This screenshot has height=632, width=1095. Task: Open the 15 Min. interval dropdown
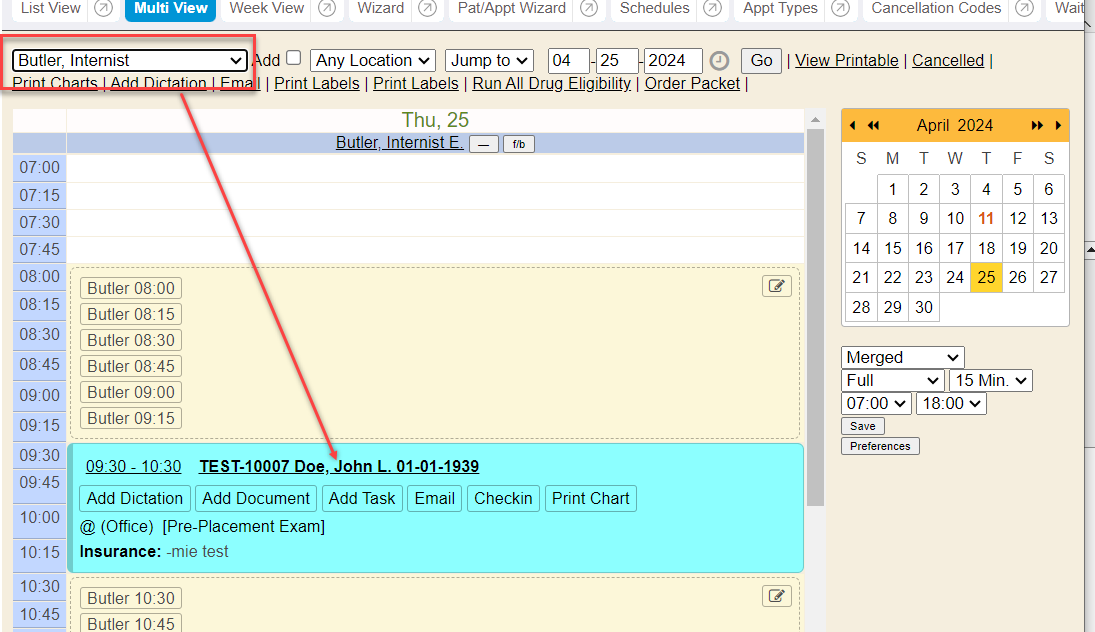(x=990, y=380)
